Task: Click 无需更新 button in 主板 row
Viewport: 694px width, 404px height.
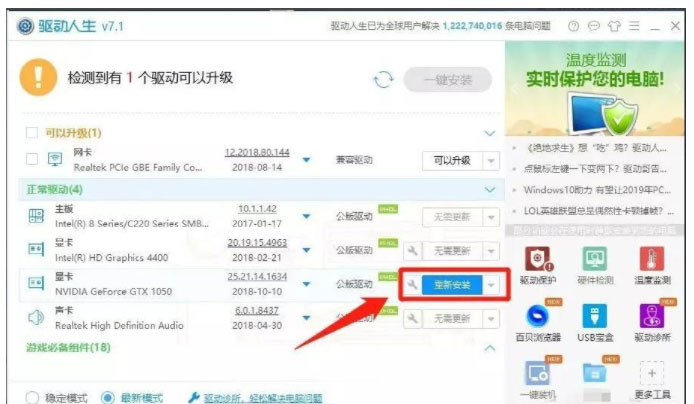Action: click(x=452, y=217)
